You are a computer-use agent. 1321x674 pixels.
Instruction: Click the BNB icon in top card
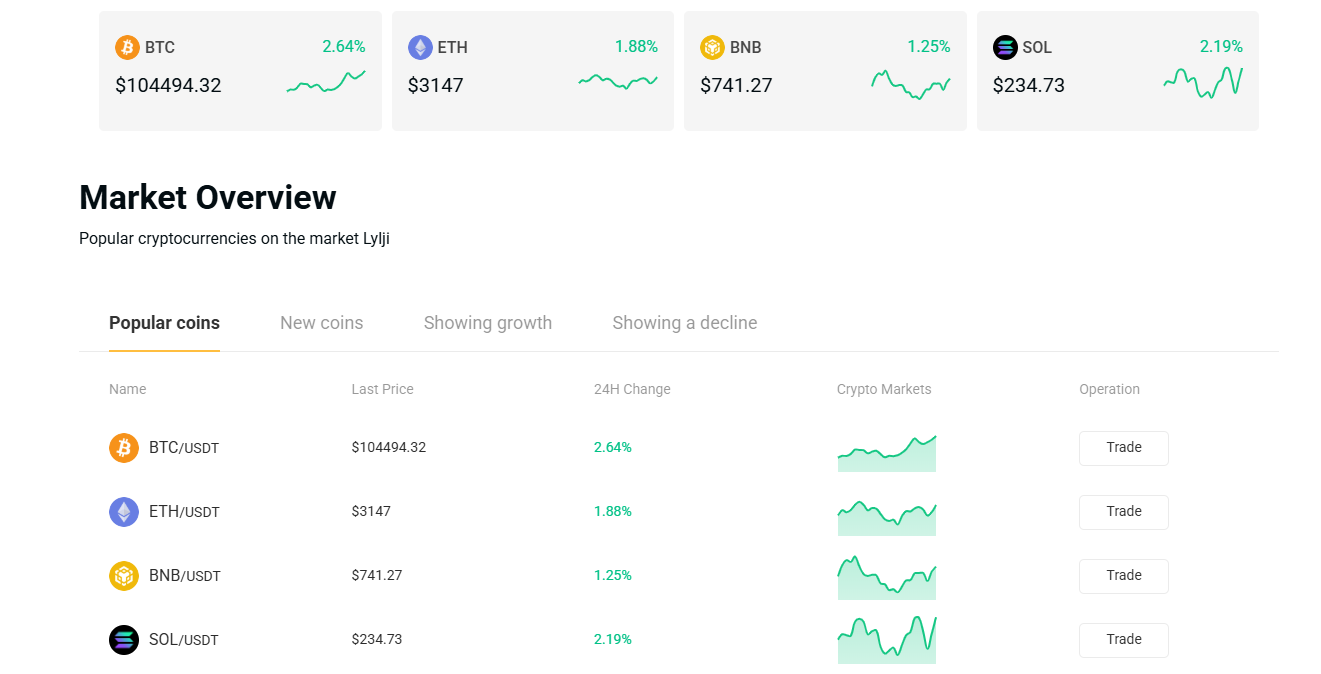(x=712, y=47)
